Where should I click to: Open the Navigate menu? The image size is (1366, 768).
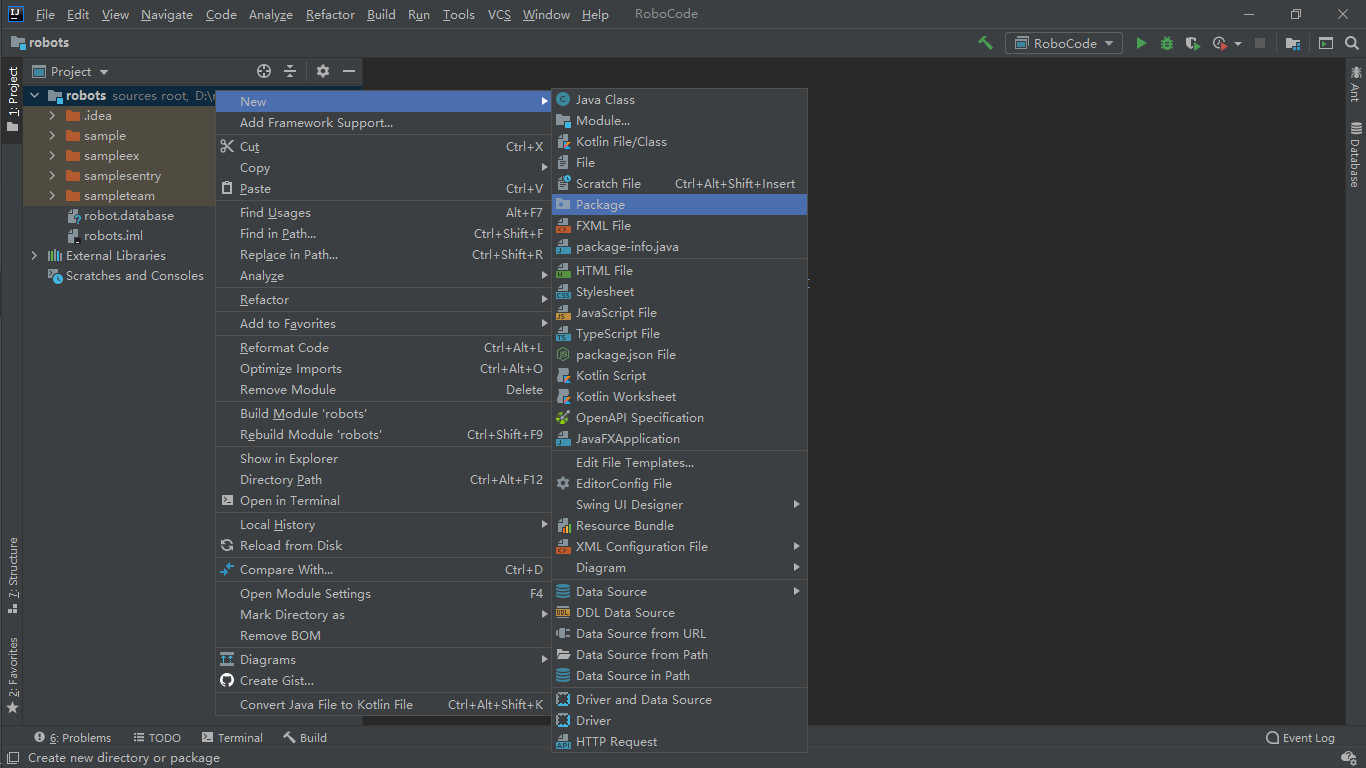click(167, 15)
